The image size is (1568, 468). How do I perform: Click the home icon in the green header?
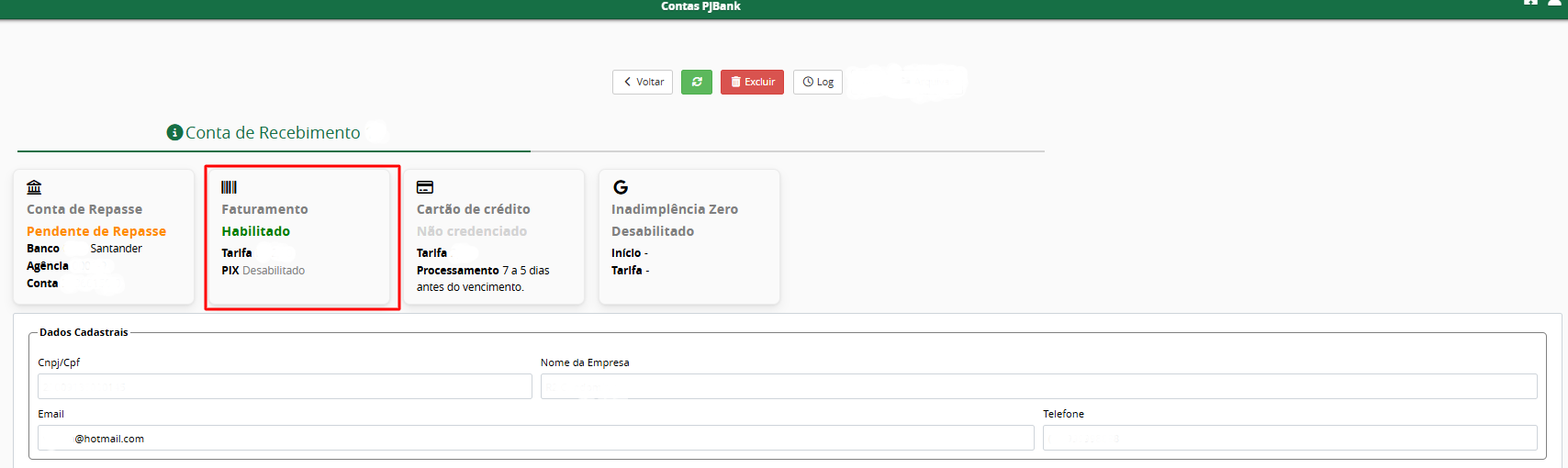[x=1530, y=3]
